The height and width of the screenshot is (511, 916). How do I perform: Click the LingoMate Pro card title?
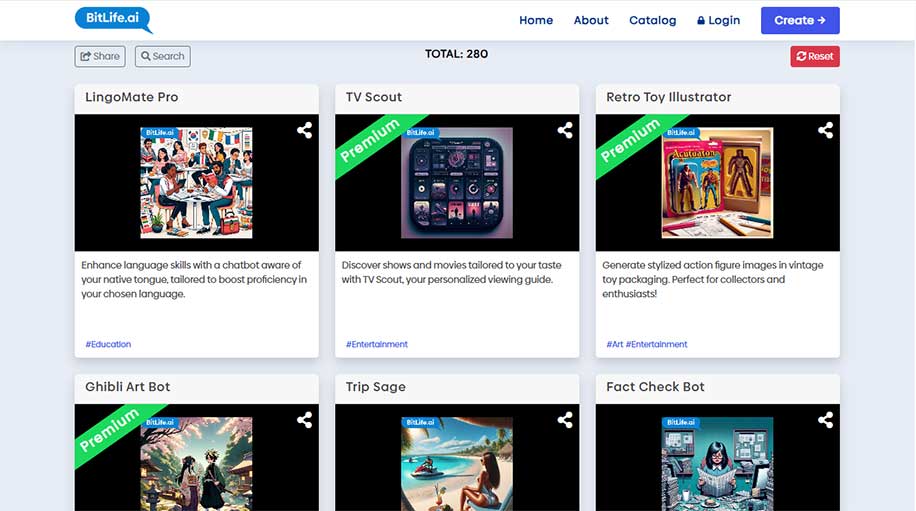click(x=131, y=97)
